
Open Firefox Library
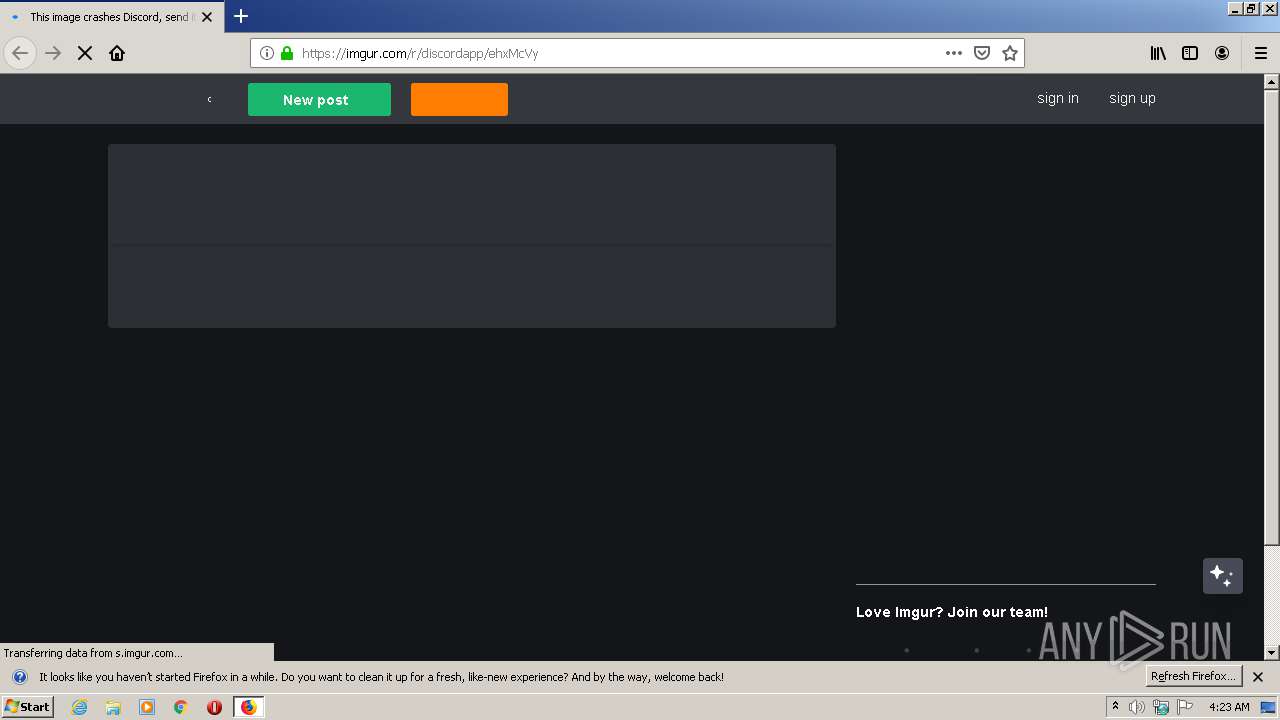[x=1158, y=53]
